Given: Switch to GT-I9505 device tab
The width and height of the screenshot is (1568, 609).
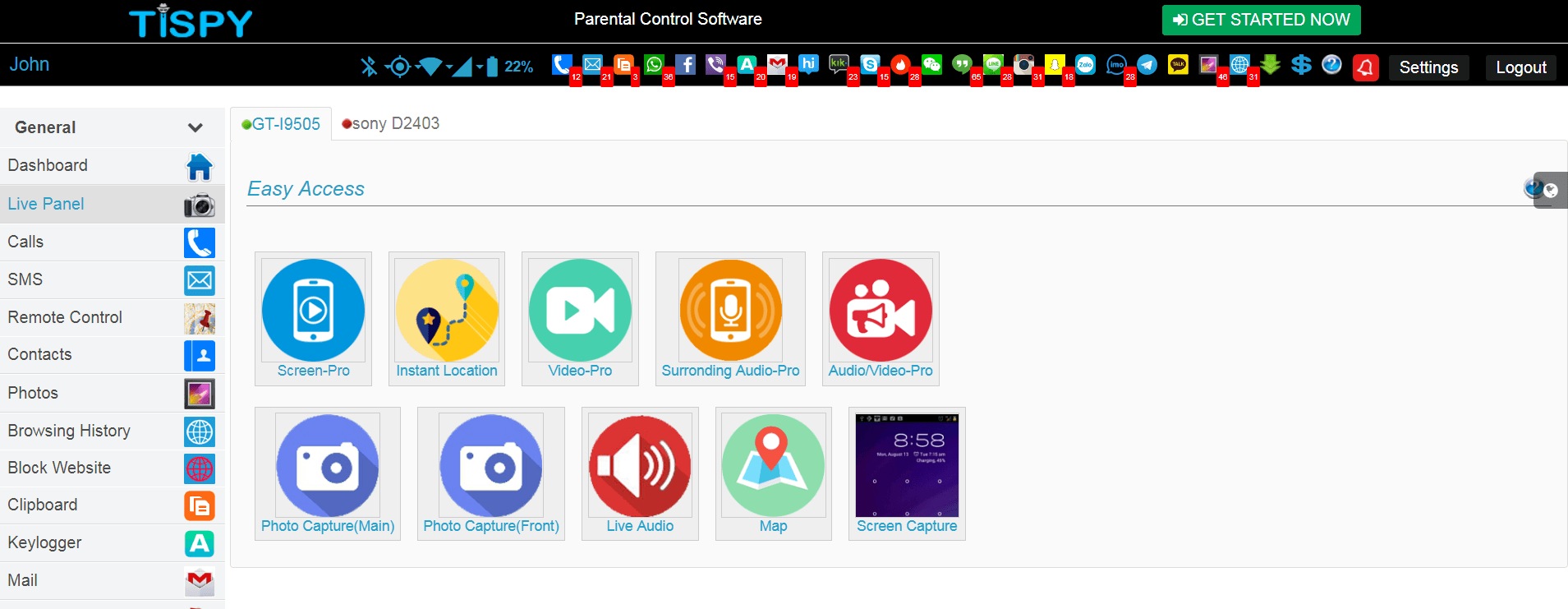Looking at the screenshot, I should 281,124.
